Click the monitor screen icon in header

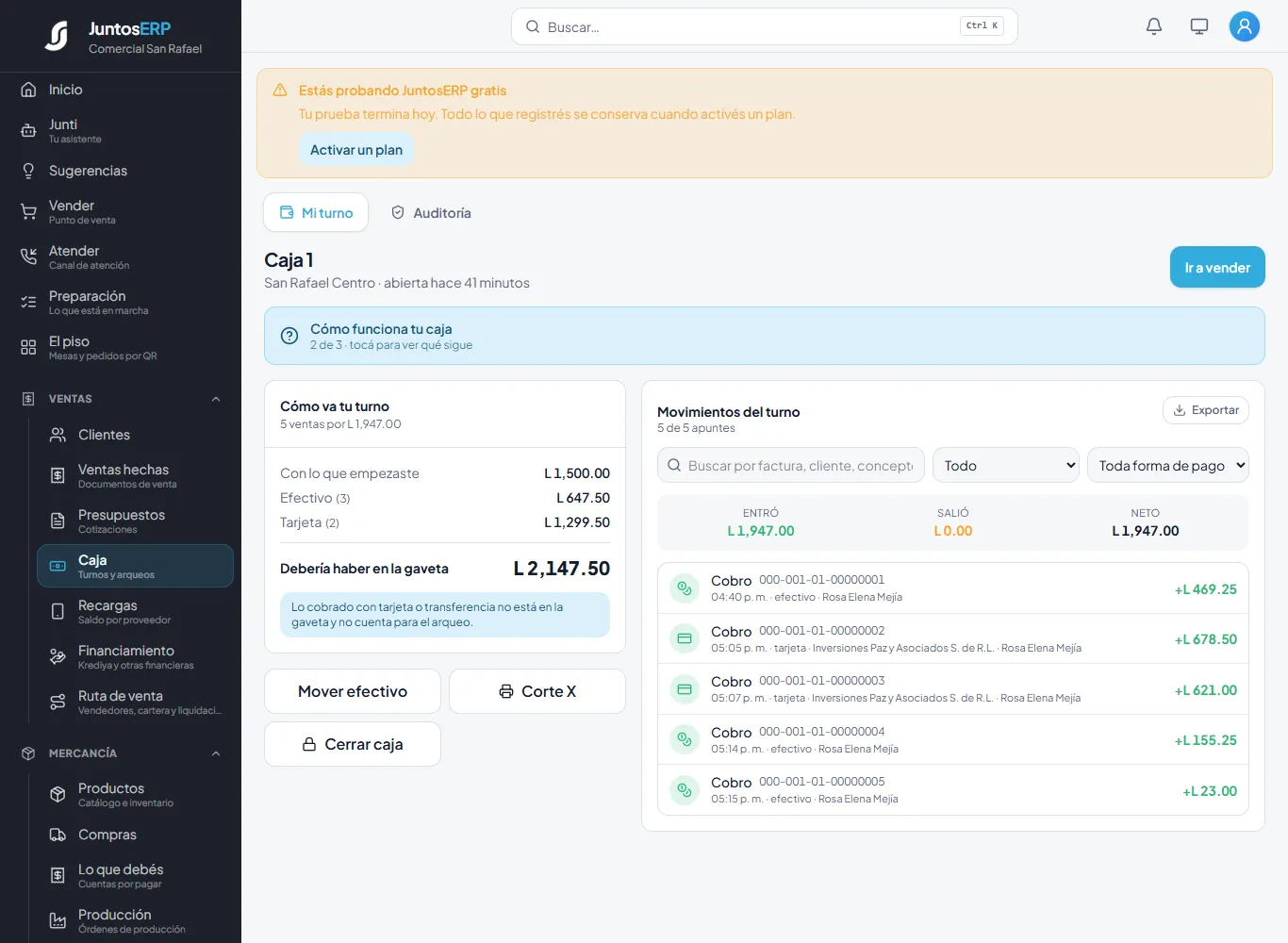[x=1199, y=26]
